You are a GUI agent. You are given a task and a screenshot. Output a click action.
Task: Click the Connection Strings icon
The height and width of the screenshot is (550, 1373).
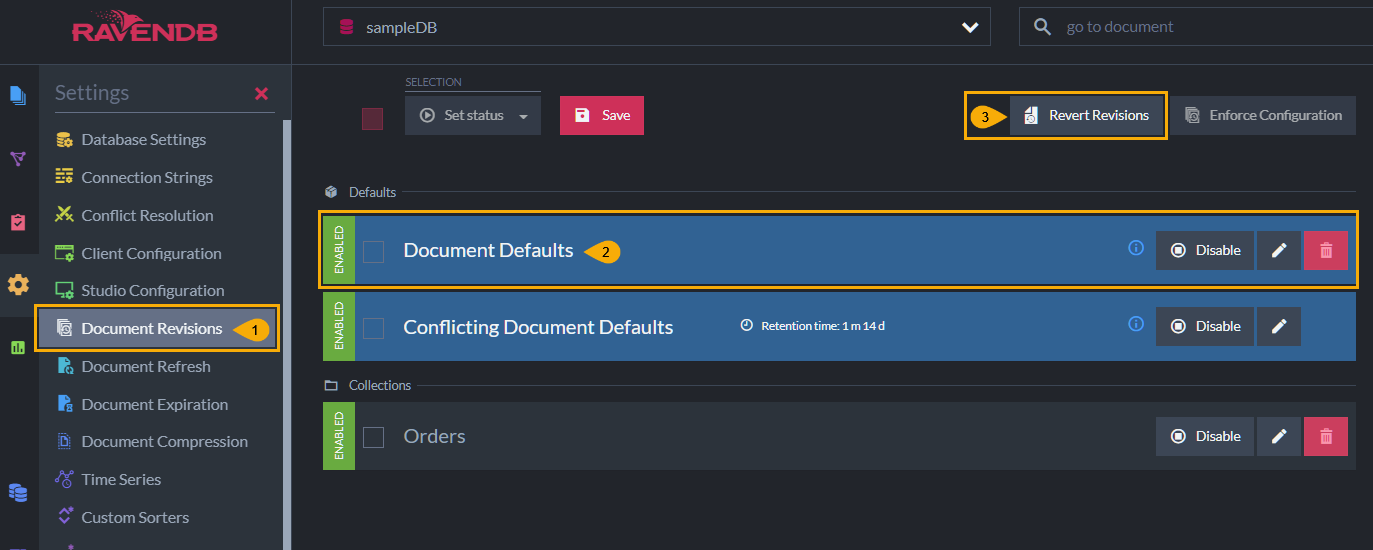click(64, 177)
